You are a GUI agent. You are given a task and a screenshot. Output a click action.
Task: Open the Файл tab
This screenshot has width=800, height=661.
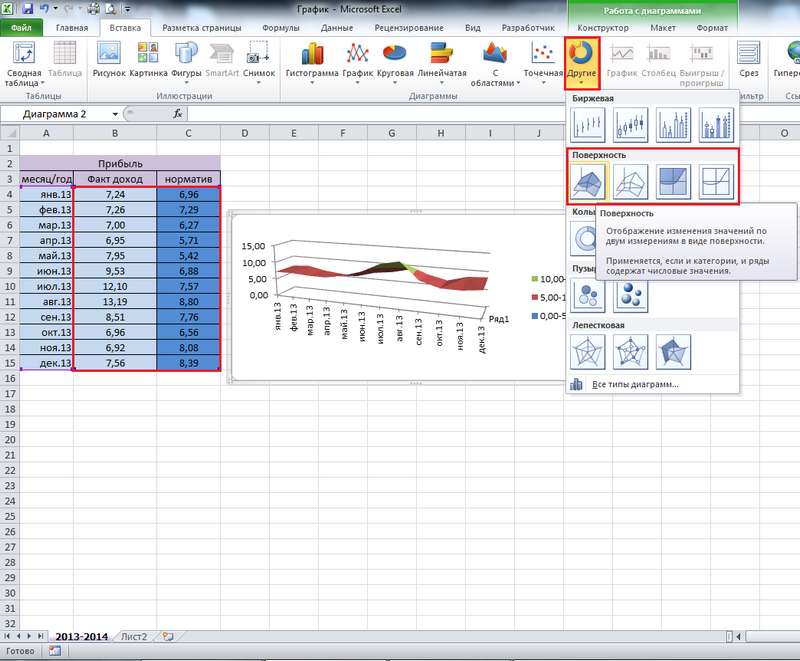tap(21, 28)
